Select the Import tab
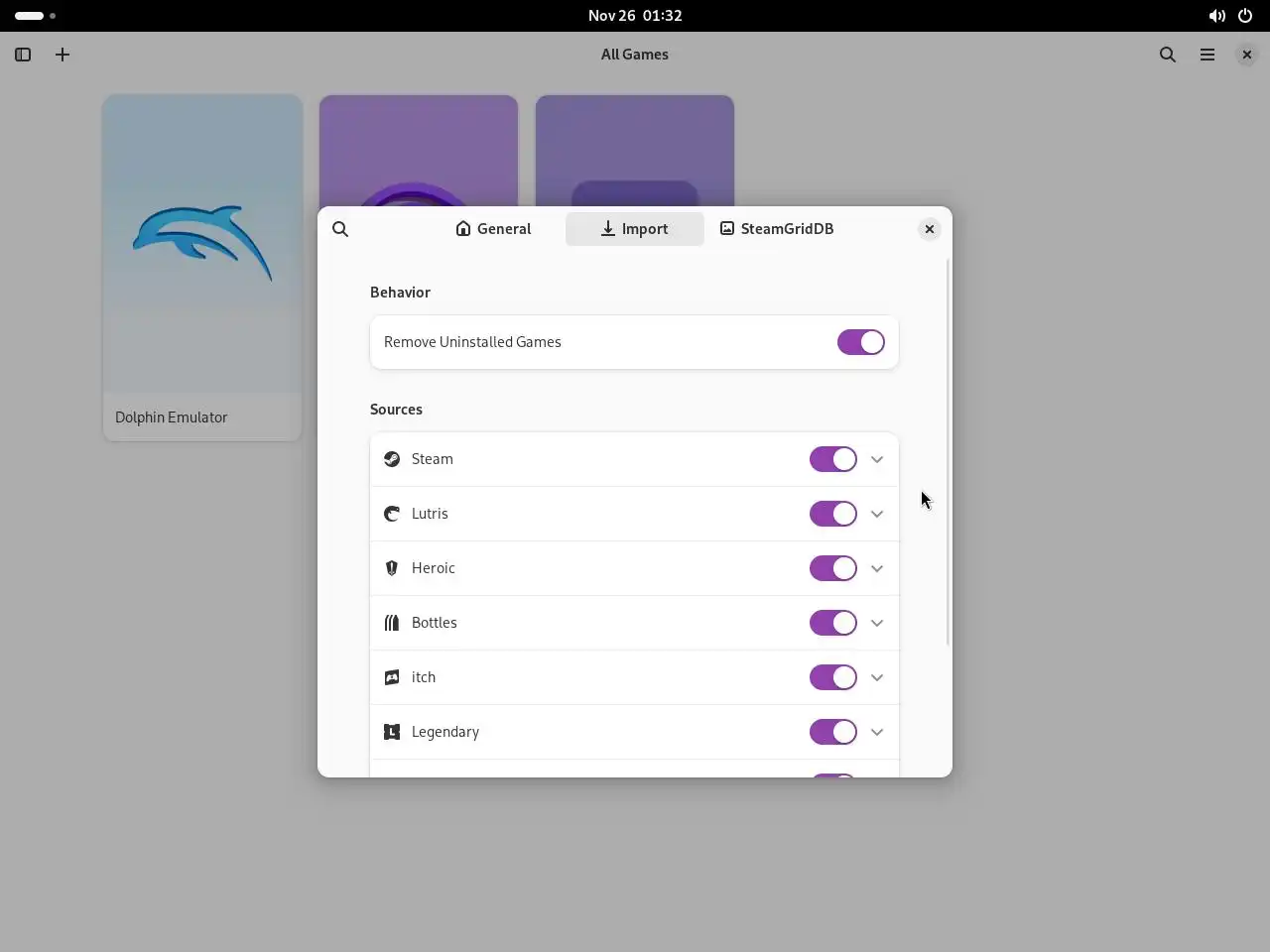The image size is (1270, 952). (635, 229)
